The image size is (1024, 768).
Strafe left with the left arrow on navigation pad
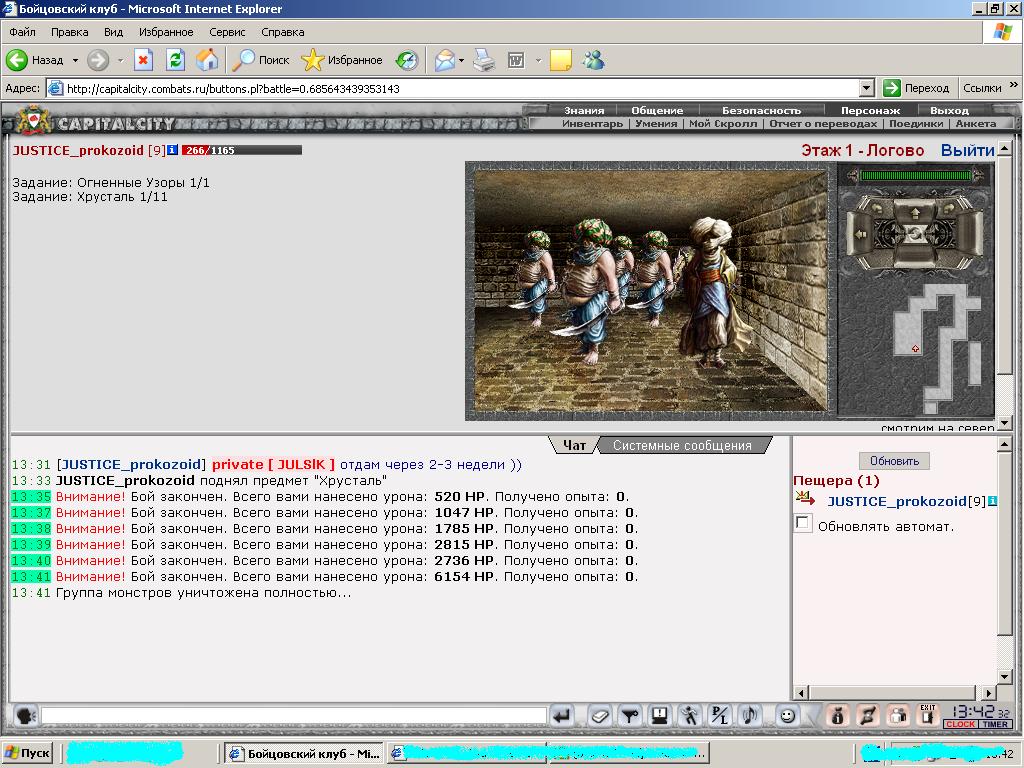[x=861, y=233]
